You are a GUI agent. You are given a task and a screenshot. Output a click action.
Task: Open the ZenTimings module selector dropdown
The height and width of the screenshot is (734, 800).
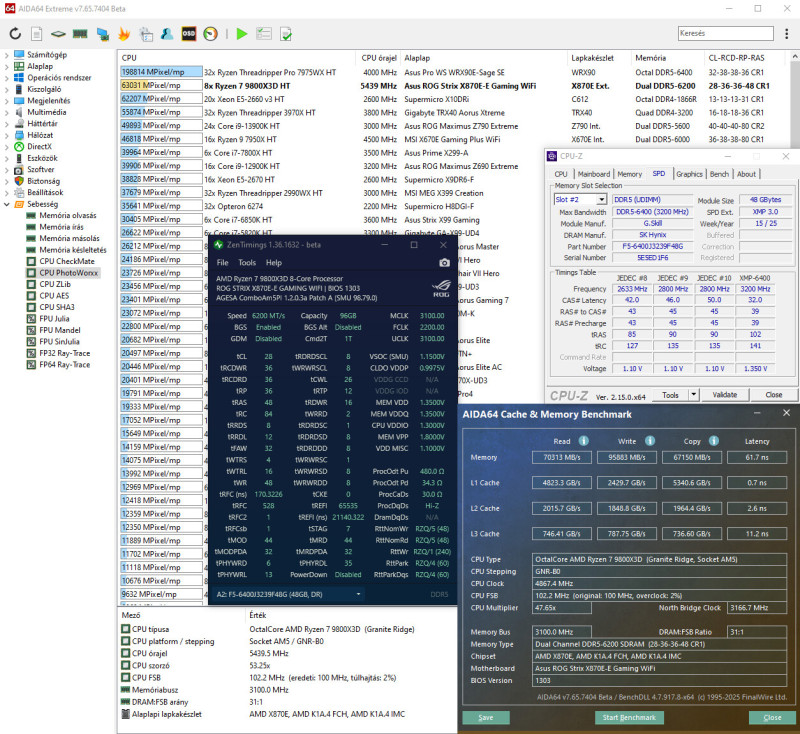click(358, 594)
